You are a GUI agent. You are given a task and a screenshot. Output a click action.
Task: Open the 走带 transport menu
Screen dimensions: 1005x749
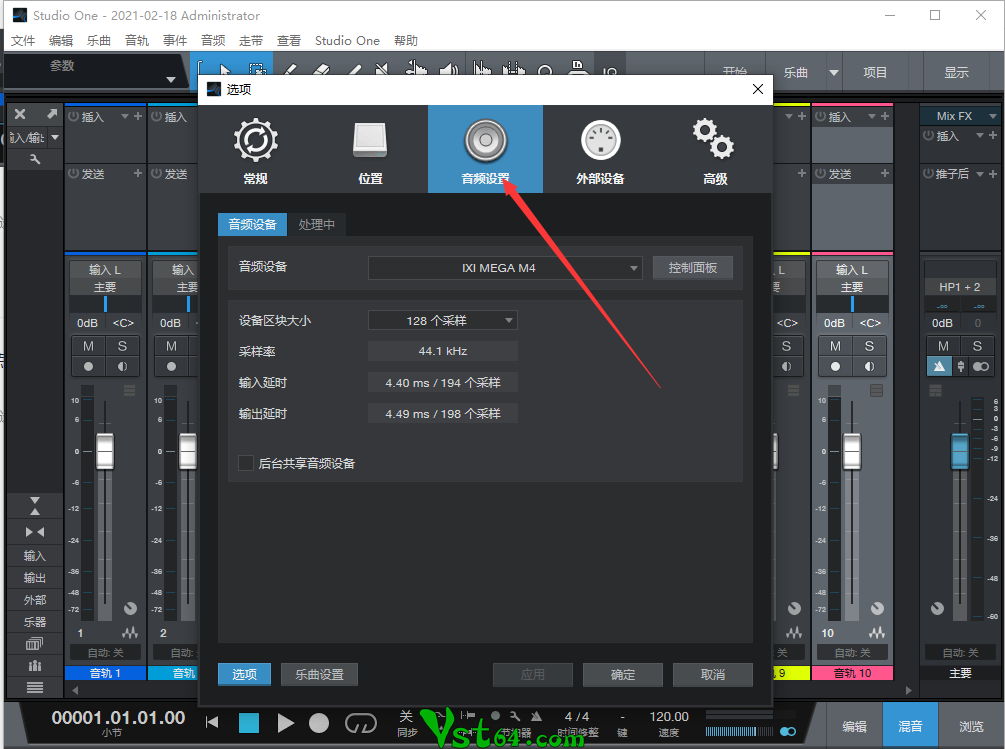tap(251, 40)
